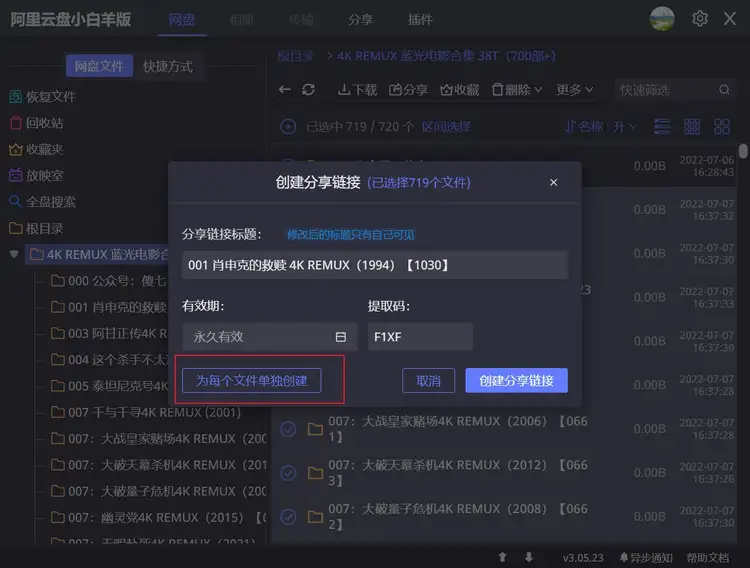Click the calendar icon in 有效期 field
Viewport: 750px width, 568px height.
pos(341,337)
